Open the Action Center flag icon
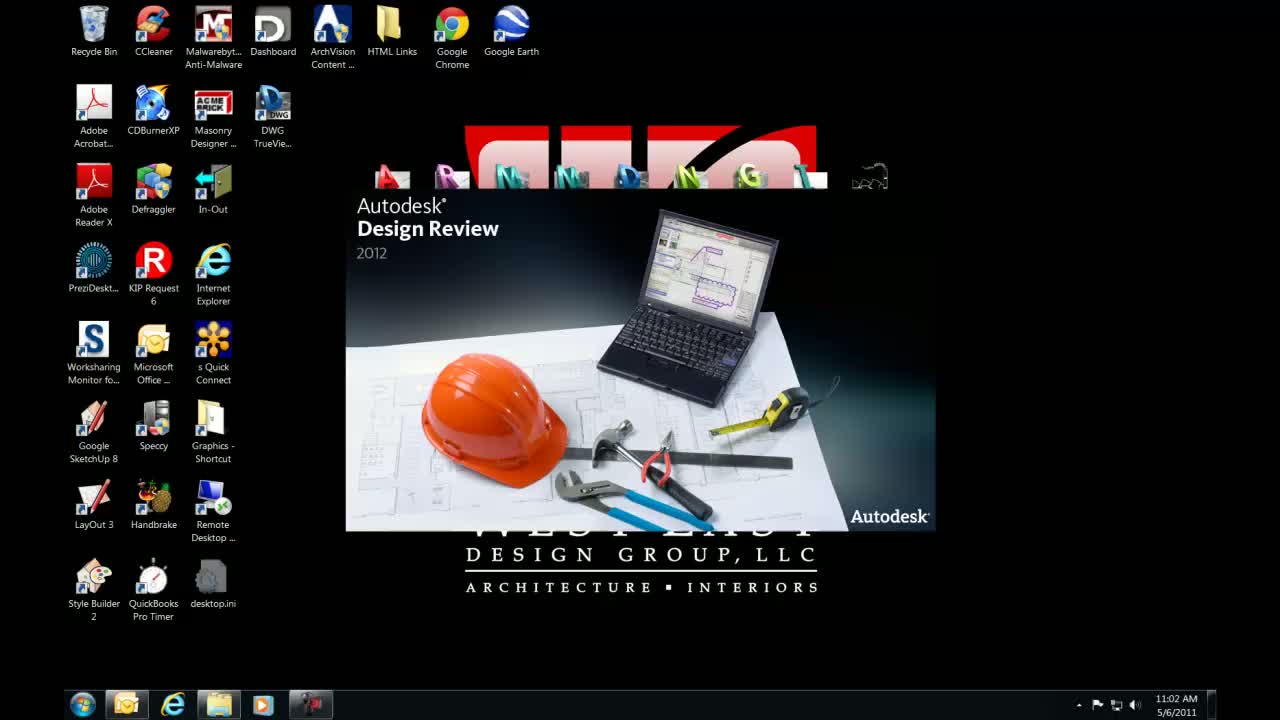The width and height of the screenshot is (1280, 720). pyautogui.click(x=1097, y=705)
